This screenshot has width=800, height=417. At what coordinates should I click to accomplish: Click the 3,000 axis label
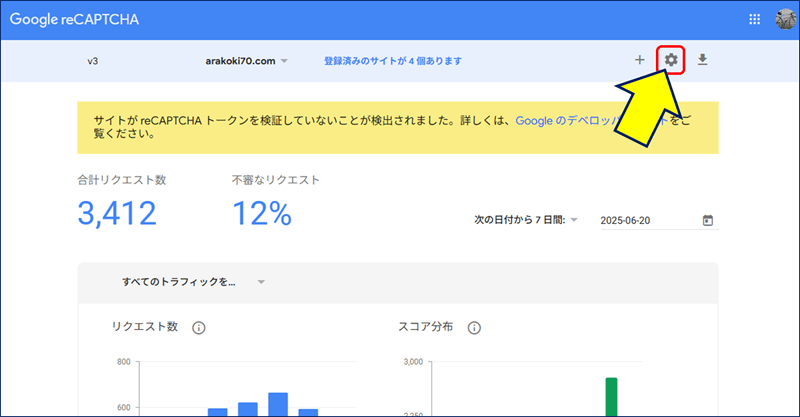413,362
